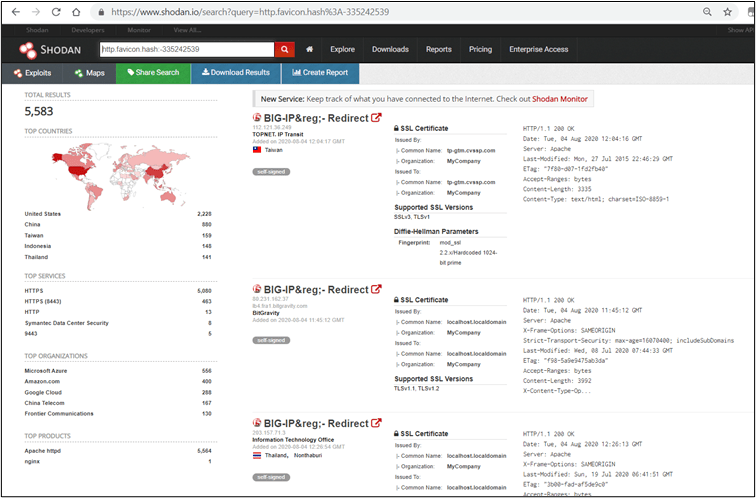Click the F5 favicon of Information Technology Office result
Image resolution: width=756 pixels, height=498 pixels.
[257, 423]
